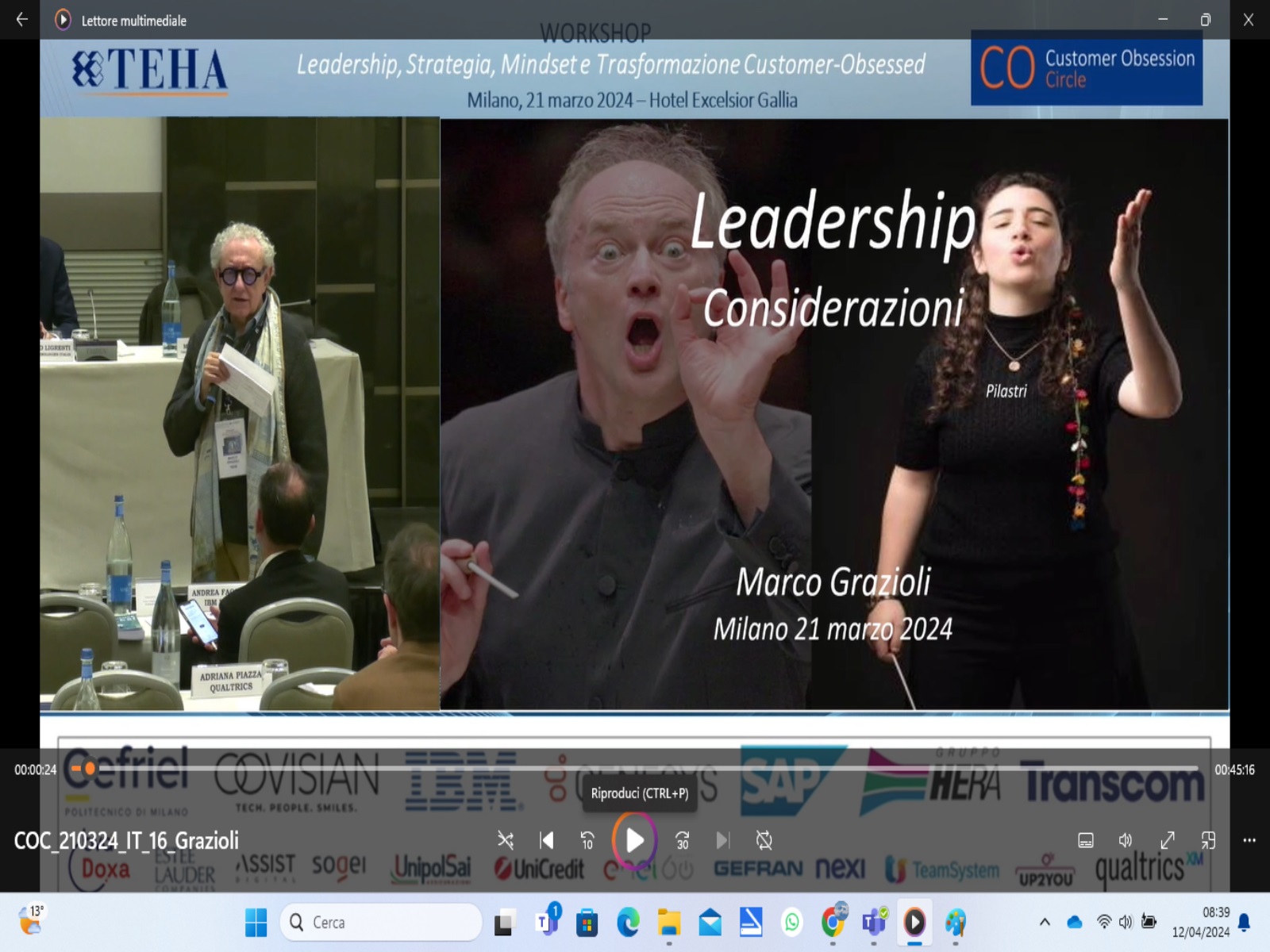The width and height of the screenshot is (1270, 952).
Task: Open the system tray volume icon
Action: click(x=1126, y=922)
